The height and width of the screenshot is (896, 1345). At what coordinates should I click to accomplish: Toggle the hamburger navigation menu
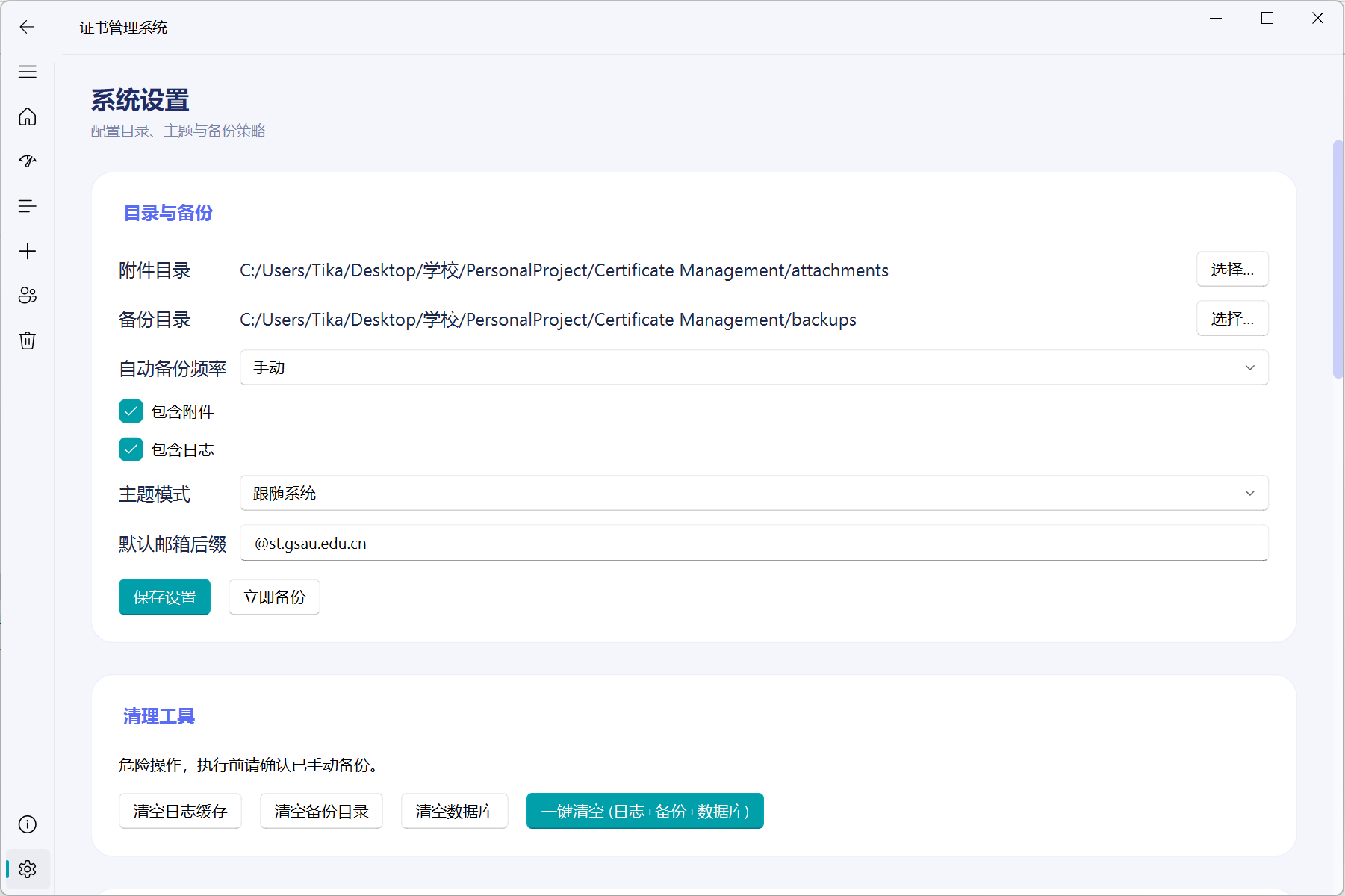[28, 72]
